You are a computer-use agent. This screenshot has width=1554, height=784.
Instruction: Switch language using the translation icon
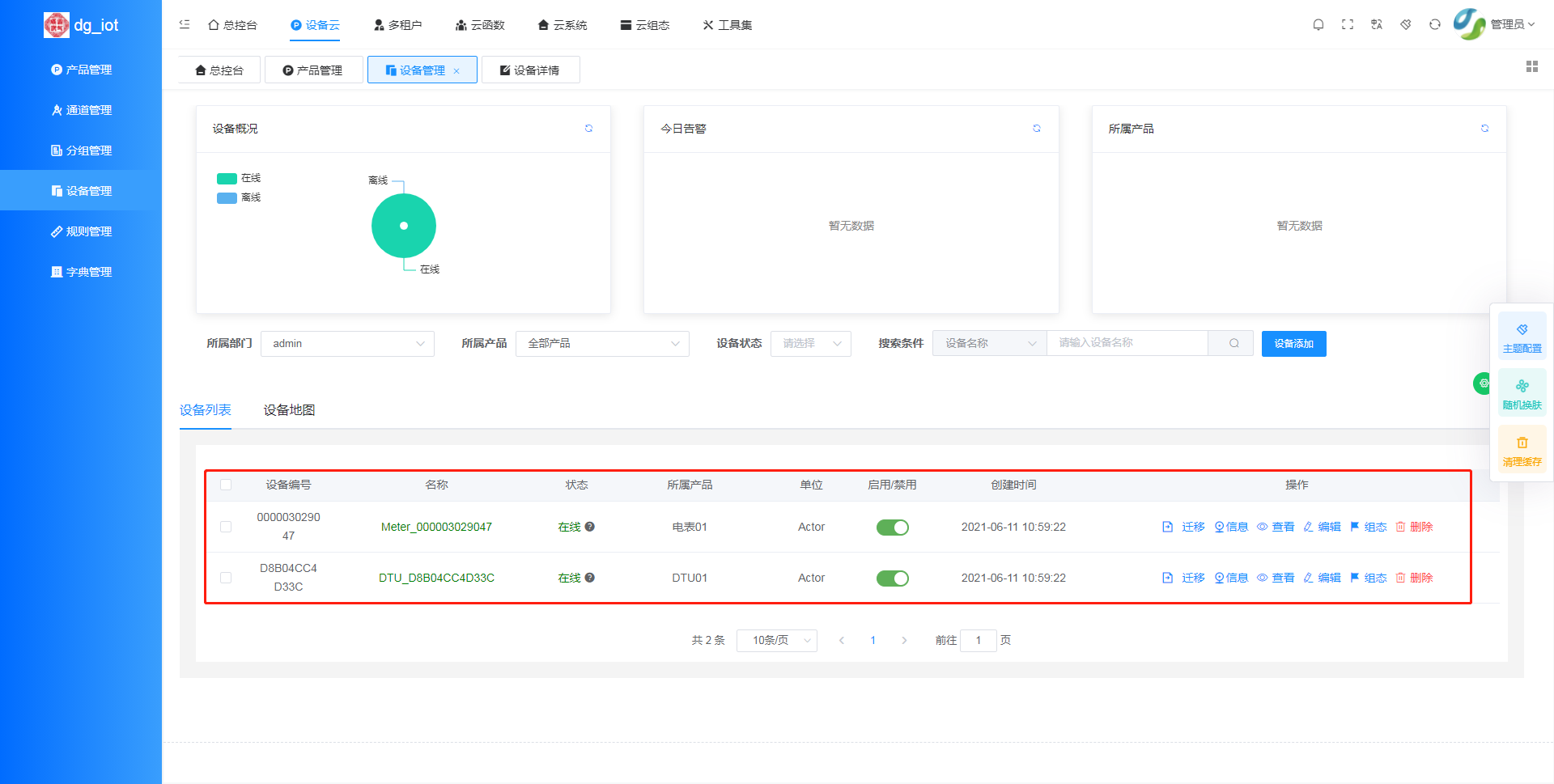(x=1377, y=24)
